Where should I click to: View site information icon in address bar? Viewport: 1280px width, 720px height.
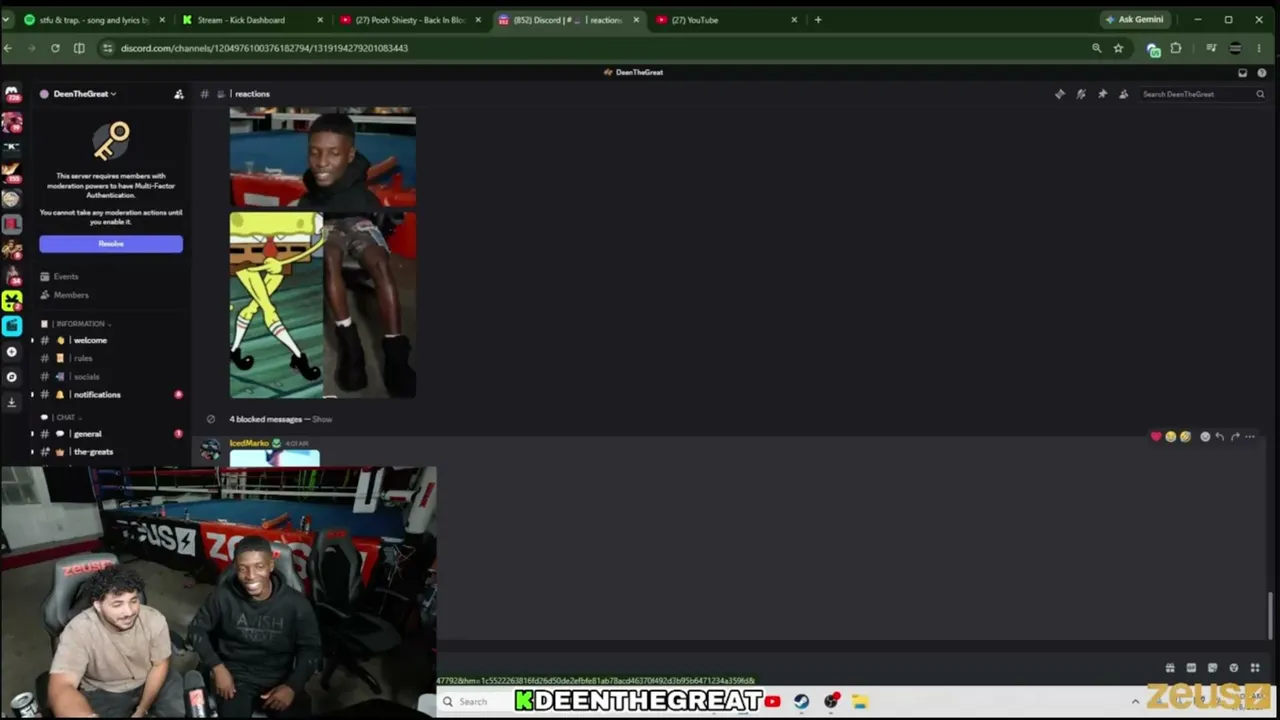107,48
